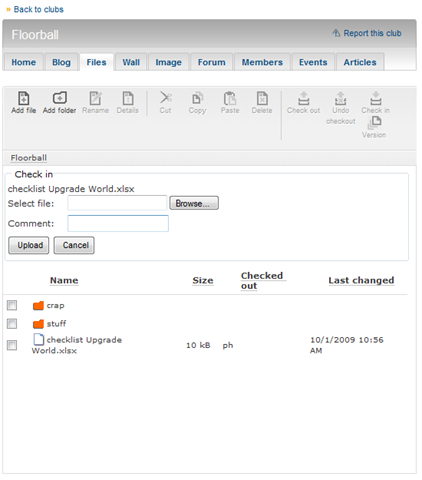Click the Paste clipboard icon
This screenshot has width=422, height=480.
pos(230,98)
